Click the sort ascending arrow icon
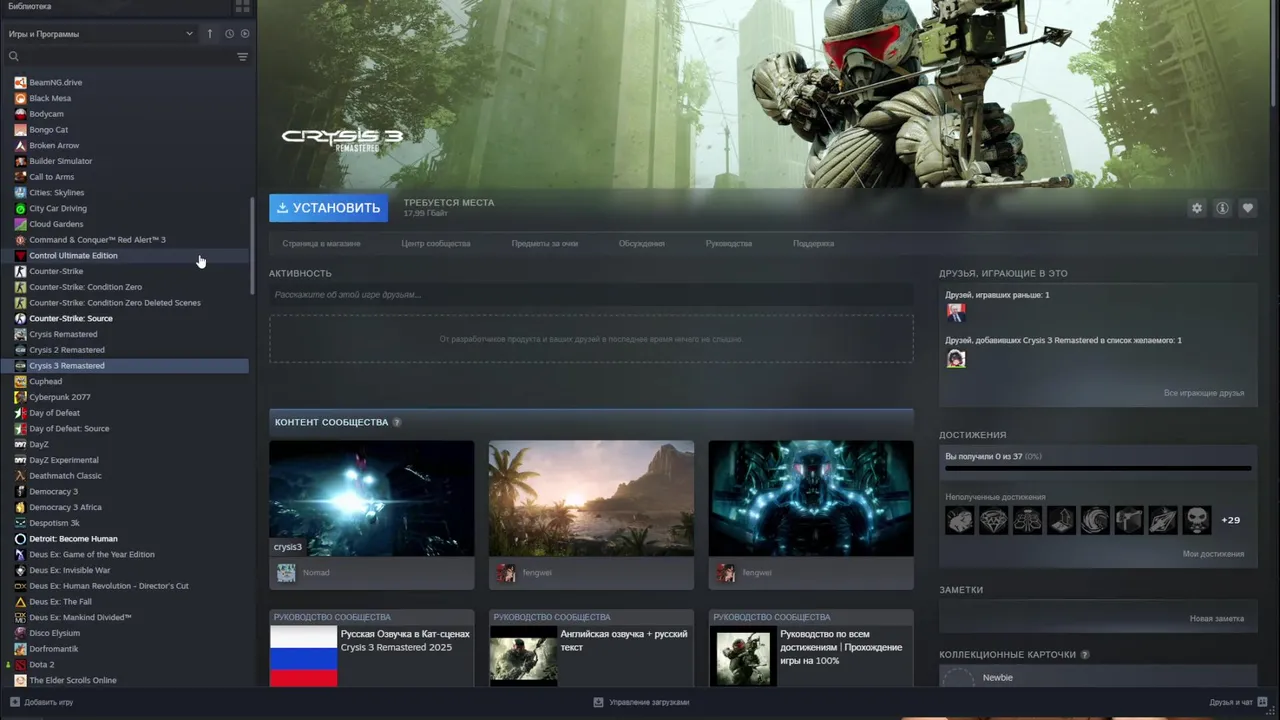This screenshot has width=1280, height=720. point(210,34)
